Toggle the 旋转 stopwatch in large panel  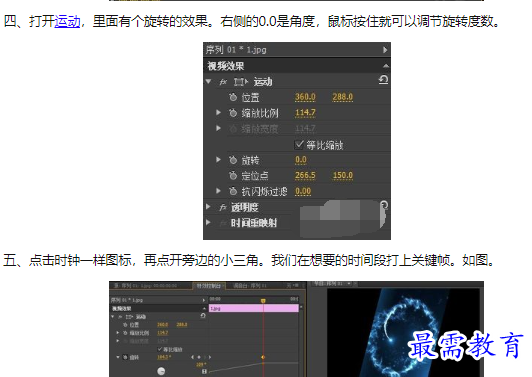(x=233, y=160)
